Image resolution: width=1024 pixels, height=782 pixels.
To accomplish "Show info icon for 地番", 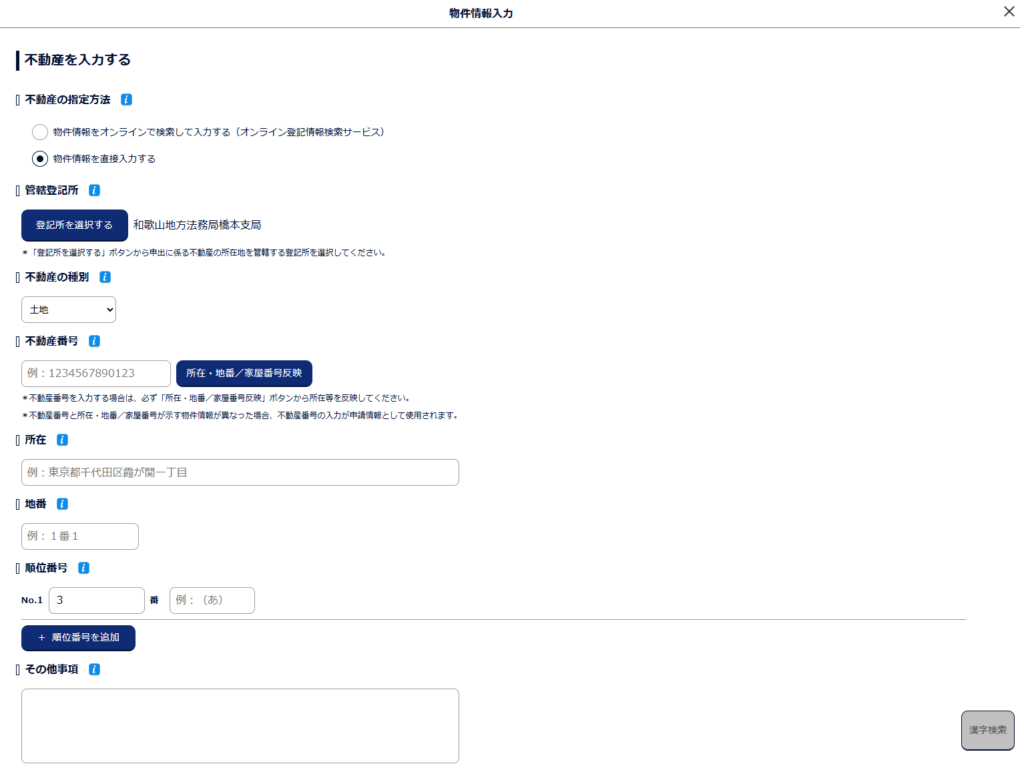I will (x=62, y=504).
